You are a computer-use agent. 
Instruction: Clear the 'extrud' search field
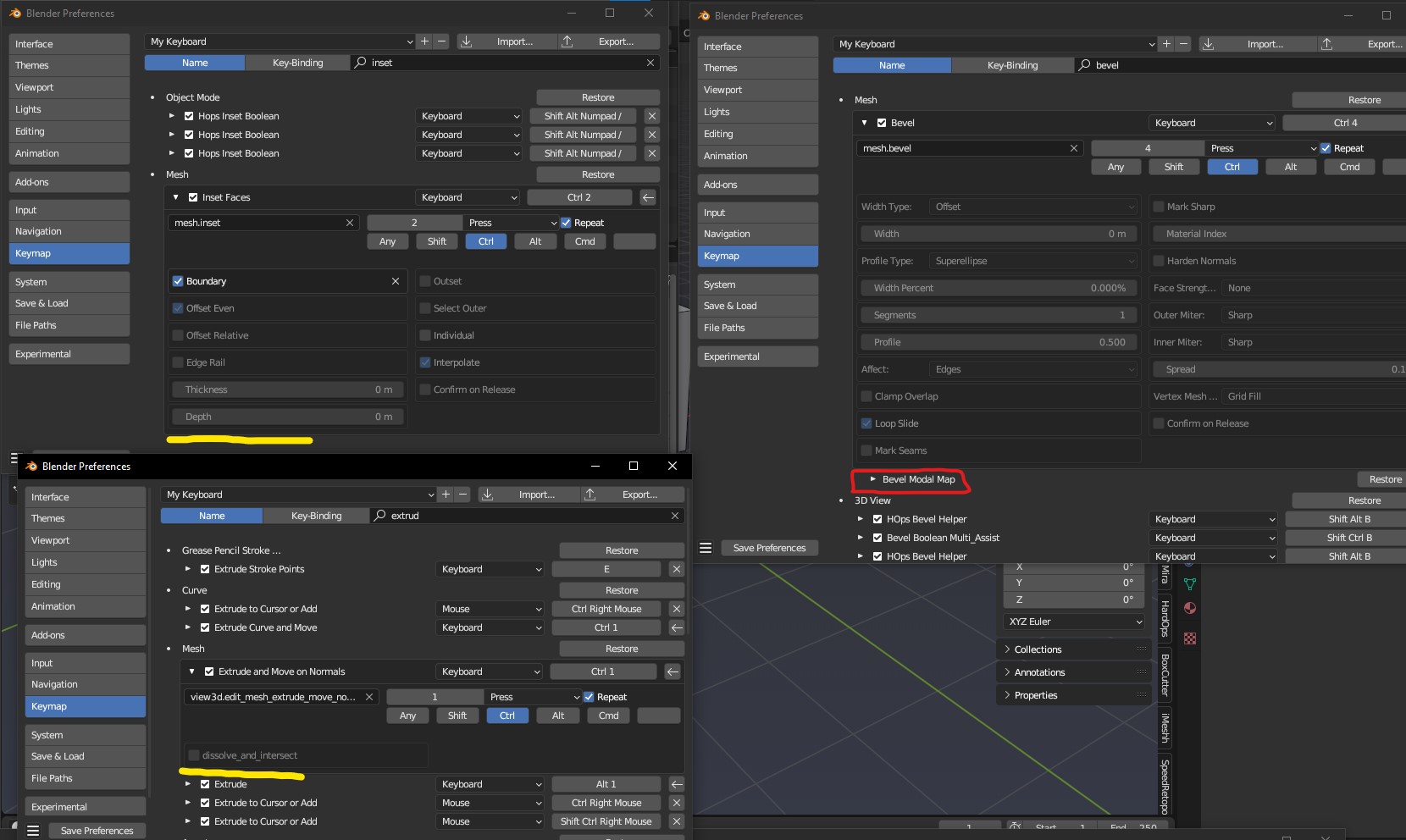(674, 516)
